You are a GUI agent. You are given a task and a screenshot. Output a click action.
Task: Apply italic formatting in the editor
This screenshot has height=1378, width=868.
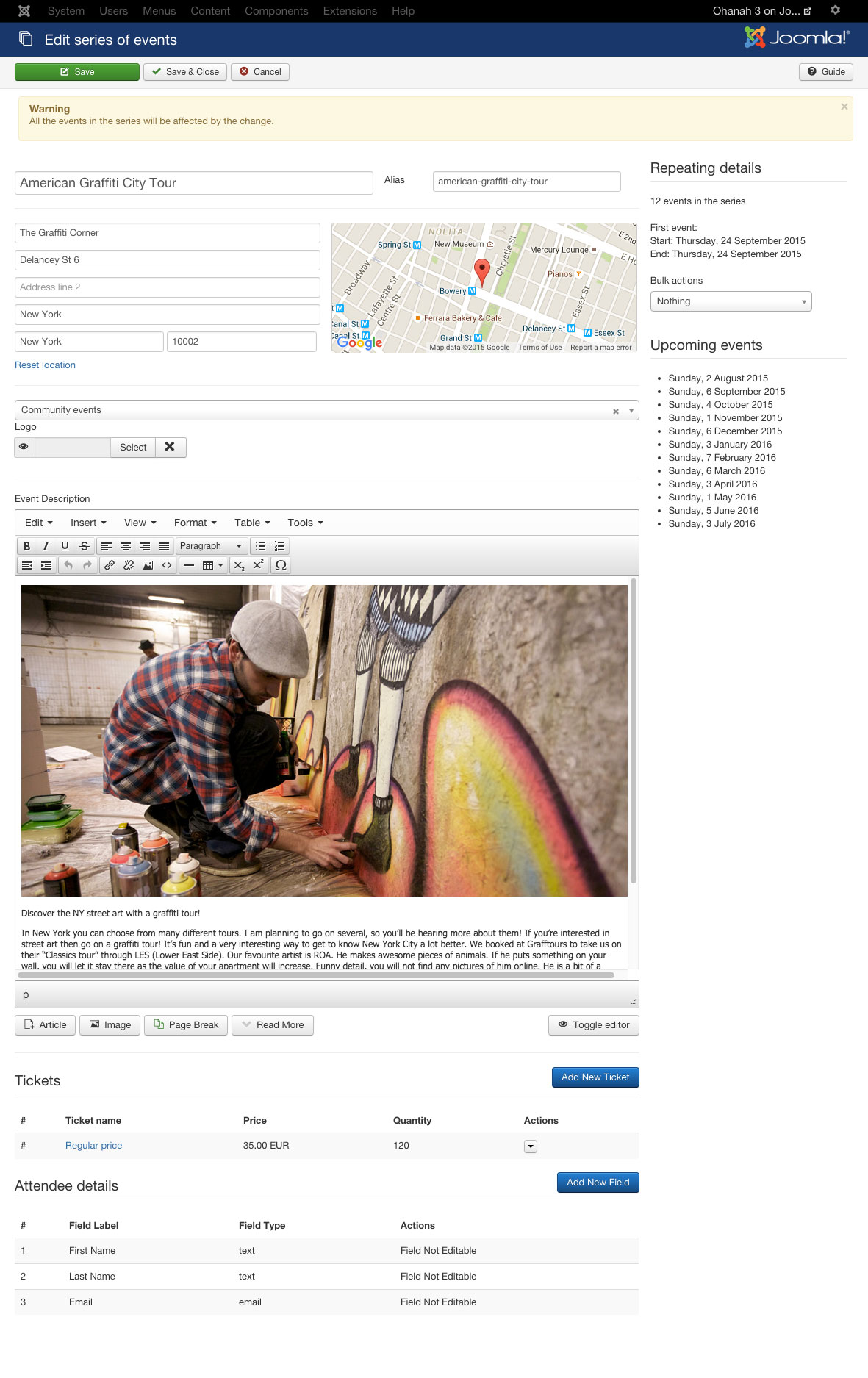click(x=46, y=546)
